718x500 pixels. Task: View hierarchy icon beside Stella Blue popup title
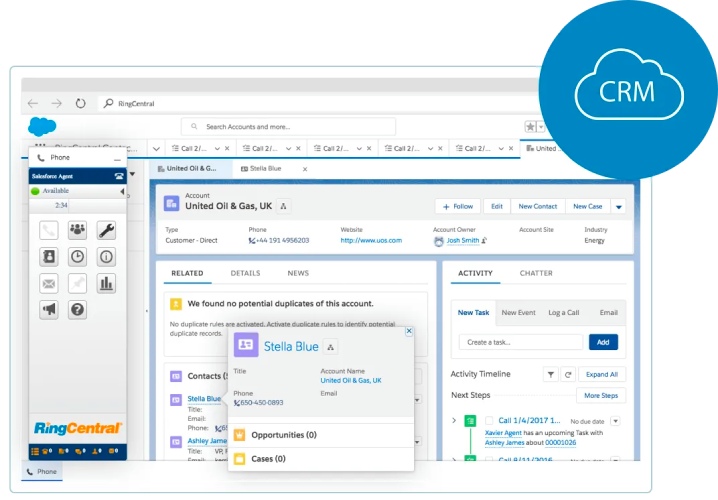pyautogui.click(x=330, y=348)
